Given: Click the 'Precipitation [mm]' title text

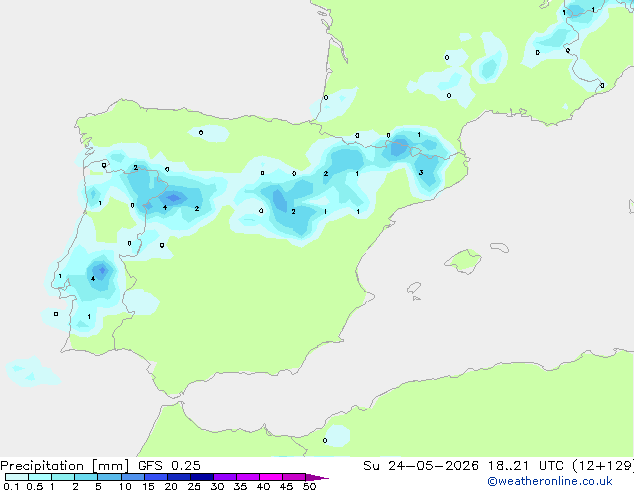Looking at the screenshot, I should (x=65, y=466).
